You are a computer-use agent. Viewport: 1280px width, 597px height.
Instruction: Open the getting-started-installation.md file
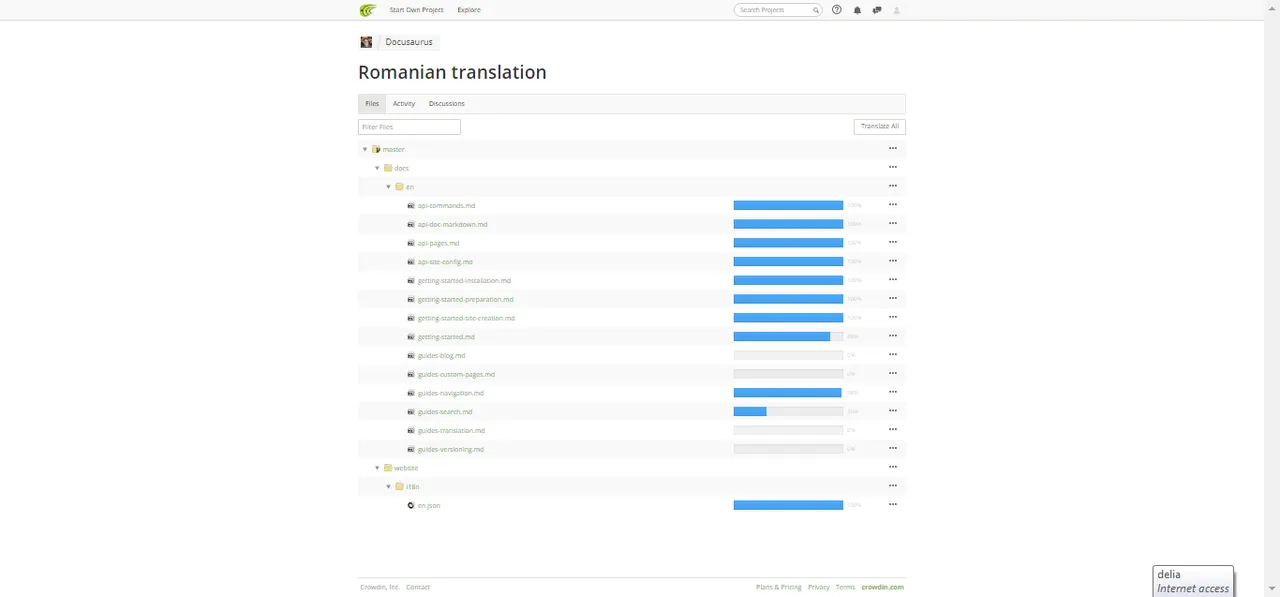coord(464,280)
